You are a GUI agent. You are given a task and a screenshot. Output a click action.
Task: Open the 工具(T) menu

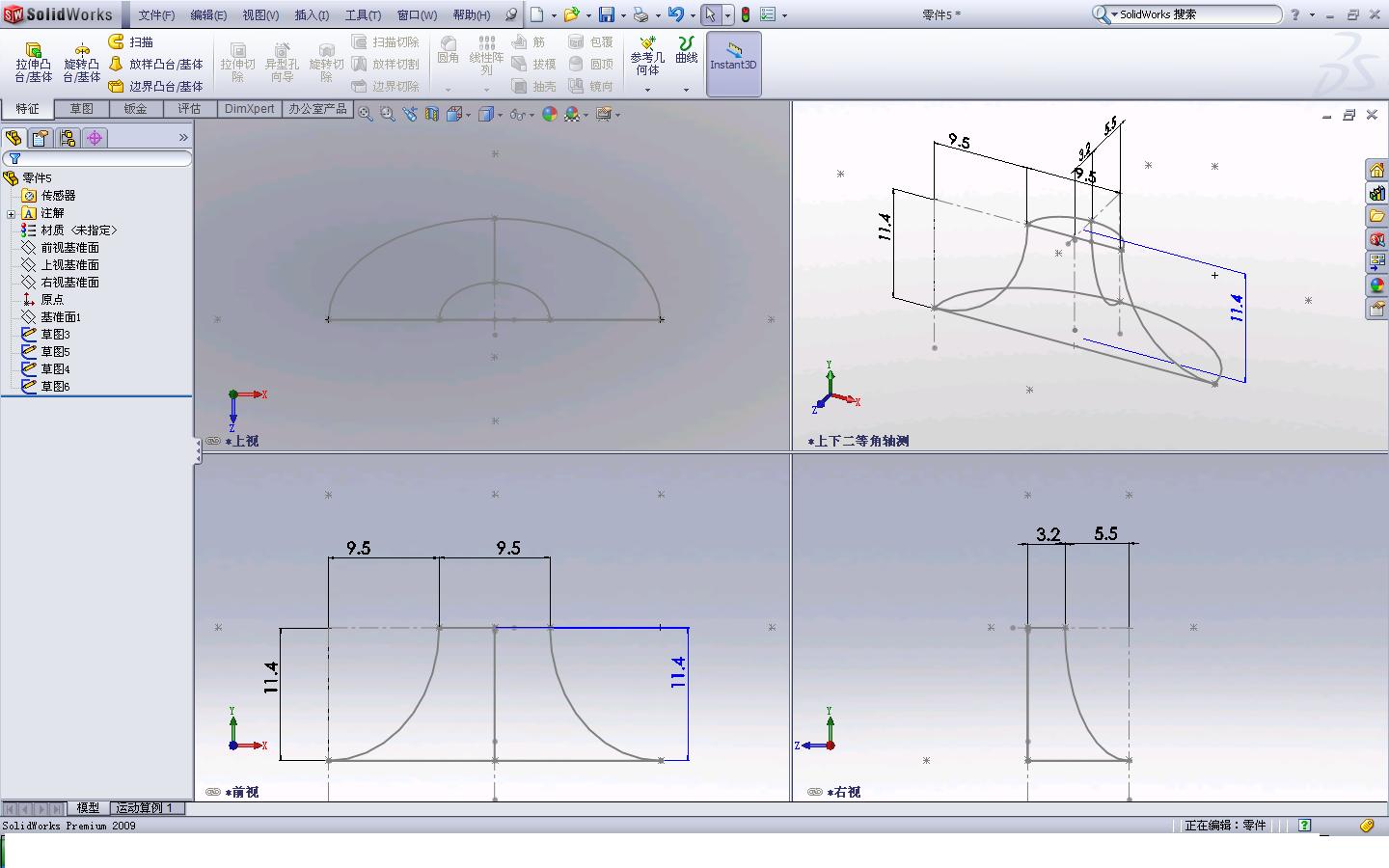[x=363, y=15]
